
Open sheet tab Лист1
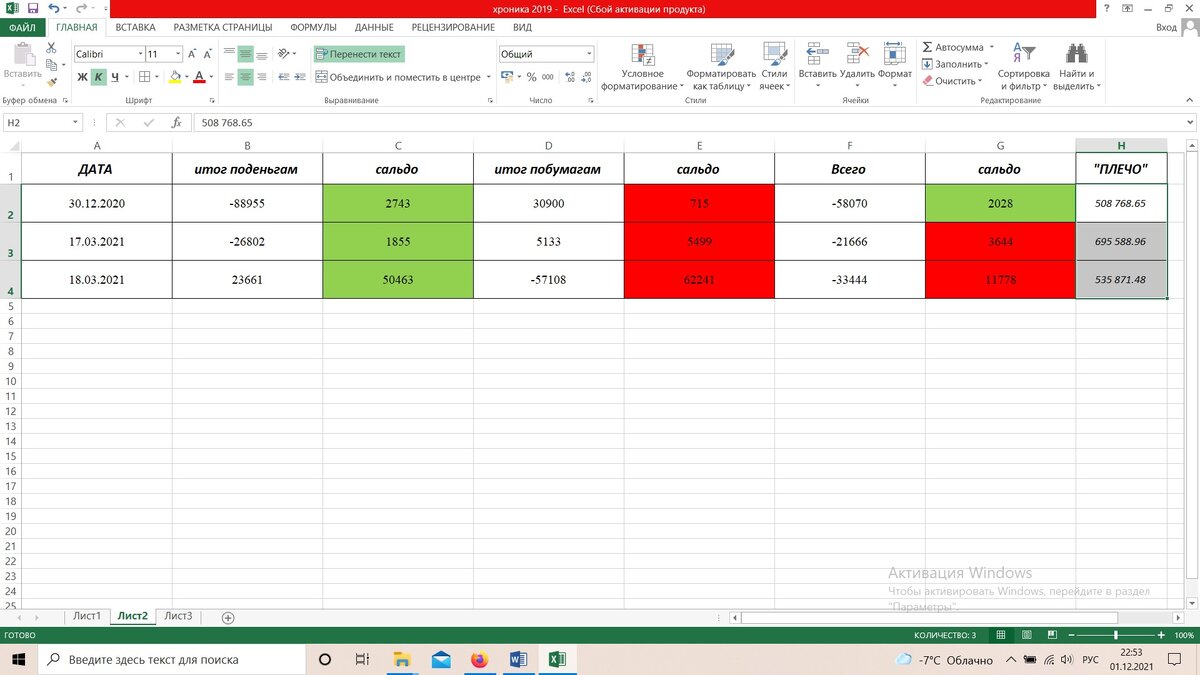(87, 616)
